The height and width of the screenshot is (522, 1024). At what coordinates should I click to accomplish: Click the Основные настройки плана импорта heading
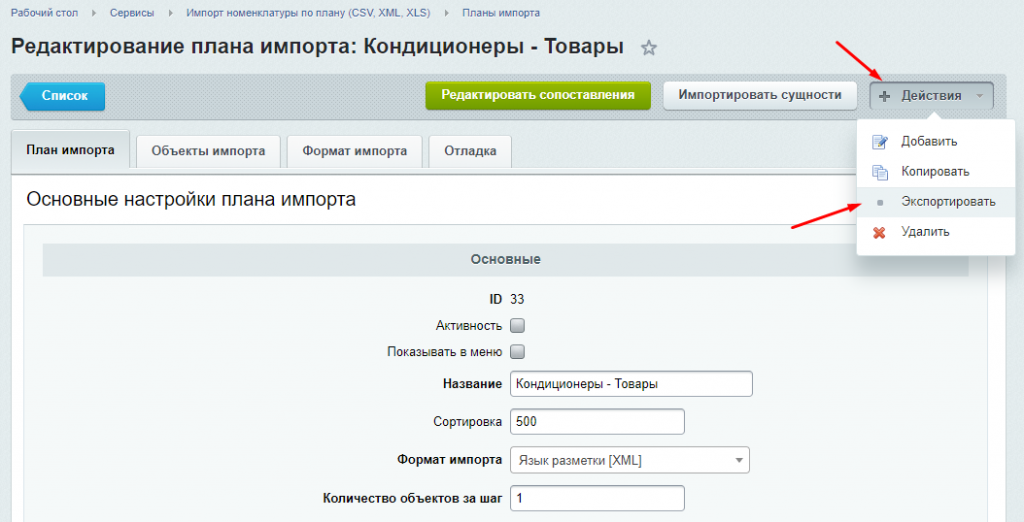[191, 199]
